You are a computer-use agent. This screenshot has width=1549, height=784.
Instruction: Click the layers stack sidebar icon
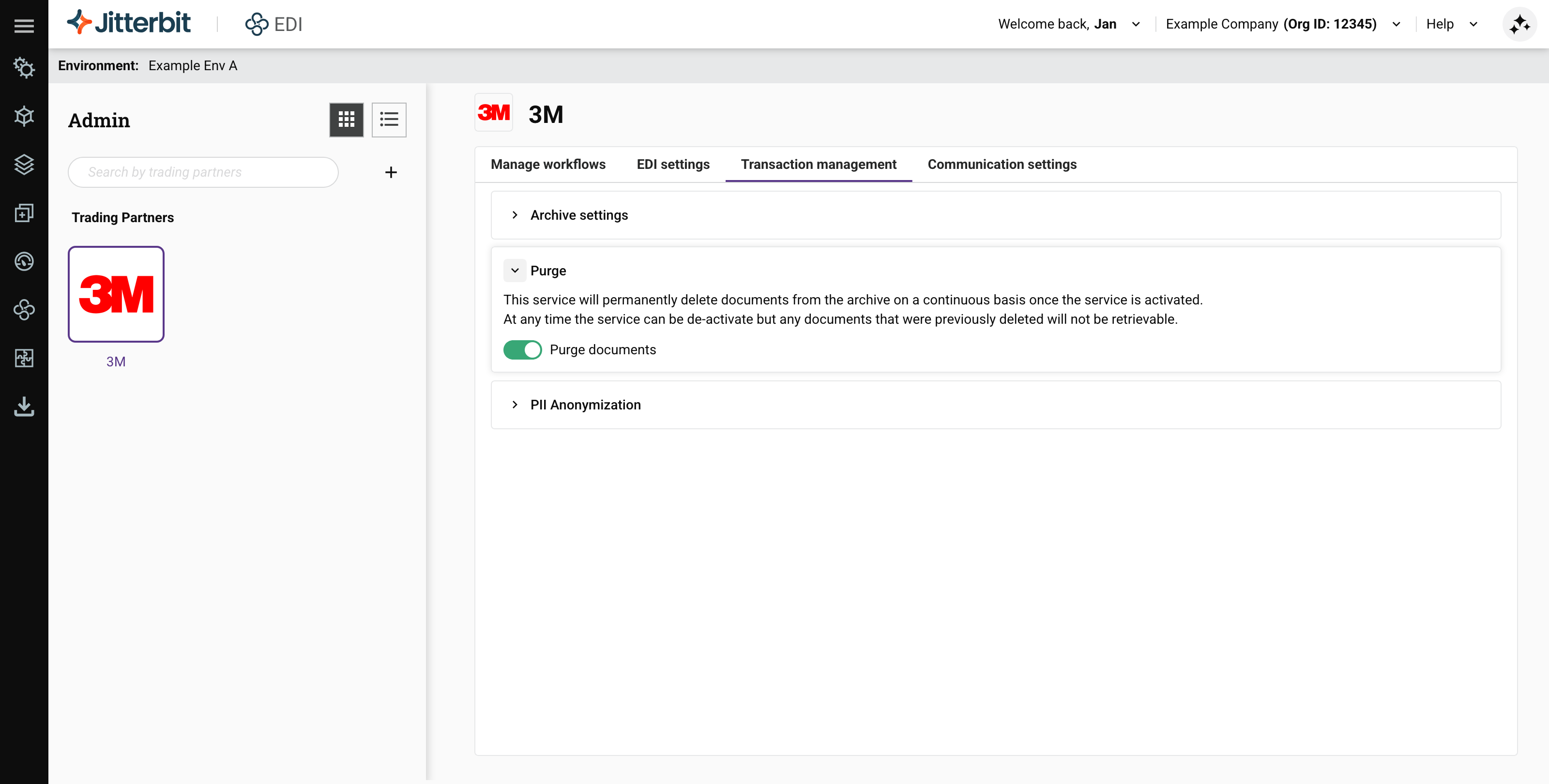pos(24,164)
